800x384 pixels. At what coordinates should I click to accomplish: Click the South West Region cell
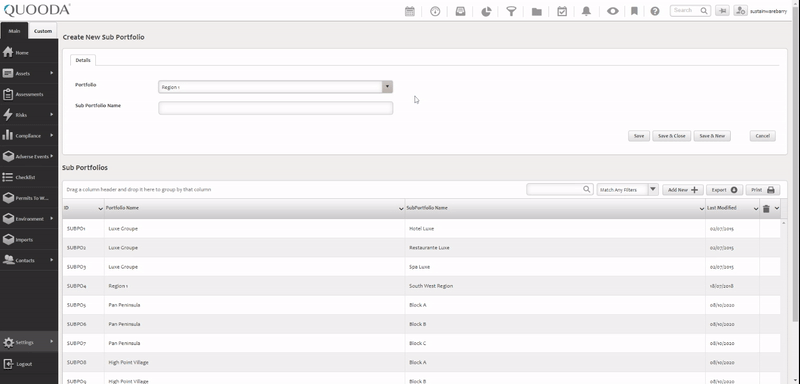[555, 286]
